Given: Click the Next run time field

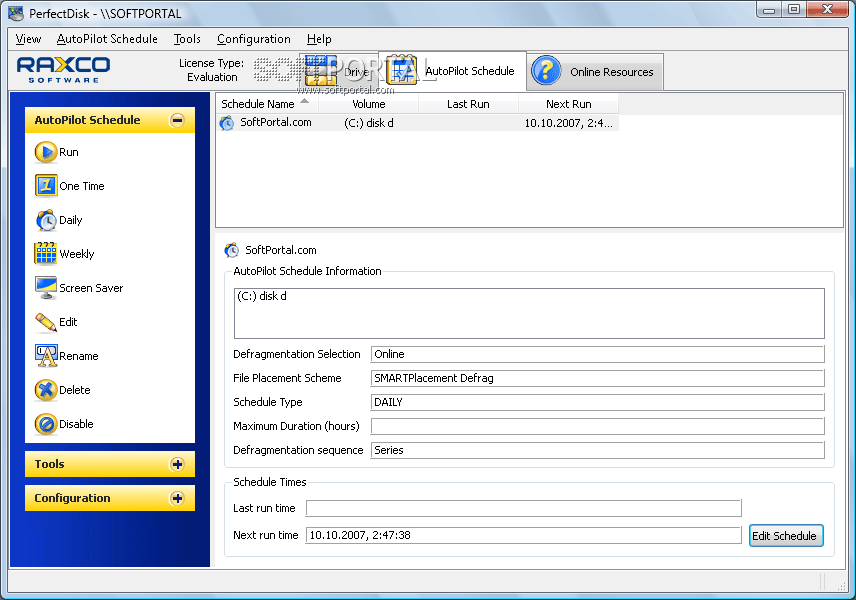Looking at the screenshot, I should click(x=524, y=535).
